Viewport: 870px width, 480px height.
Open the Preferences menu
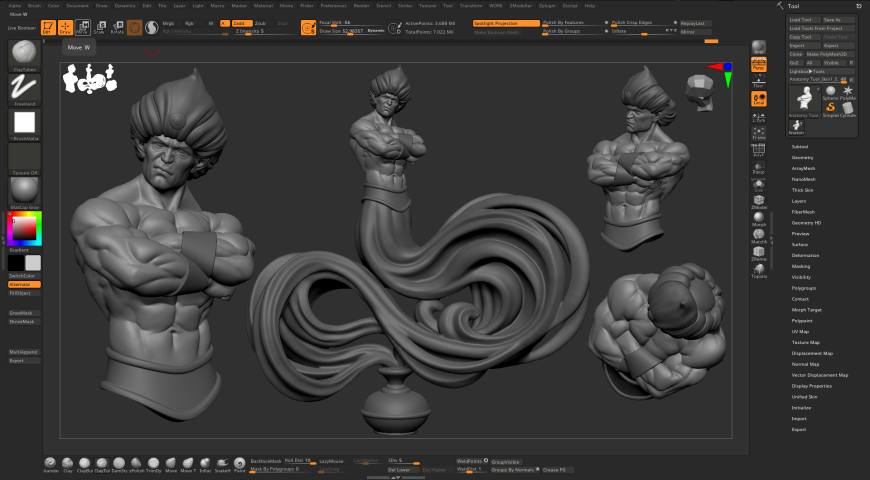point(333,5)
